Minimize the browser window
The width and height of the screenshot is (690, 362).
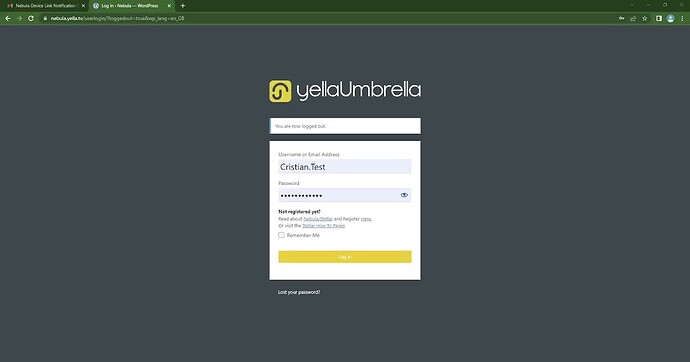point(649,5)
